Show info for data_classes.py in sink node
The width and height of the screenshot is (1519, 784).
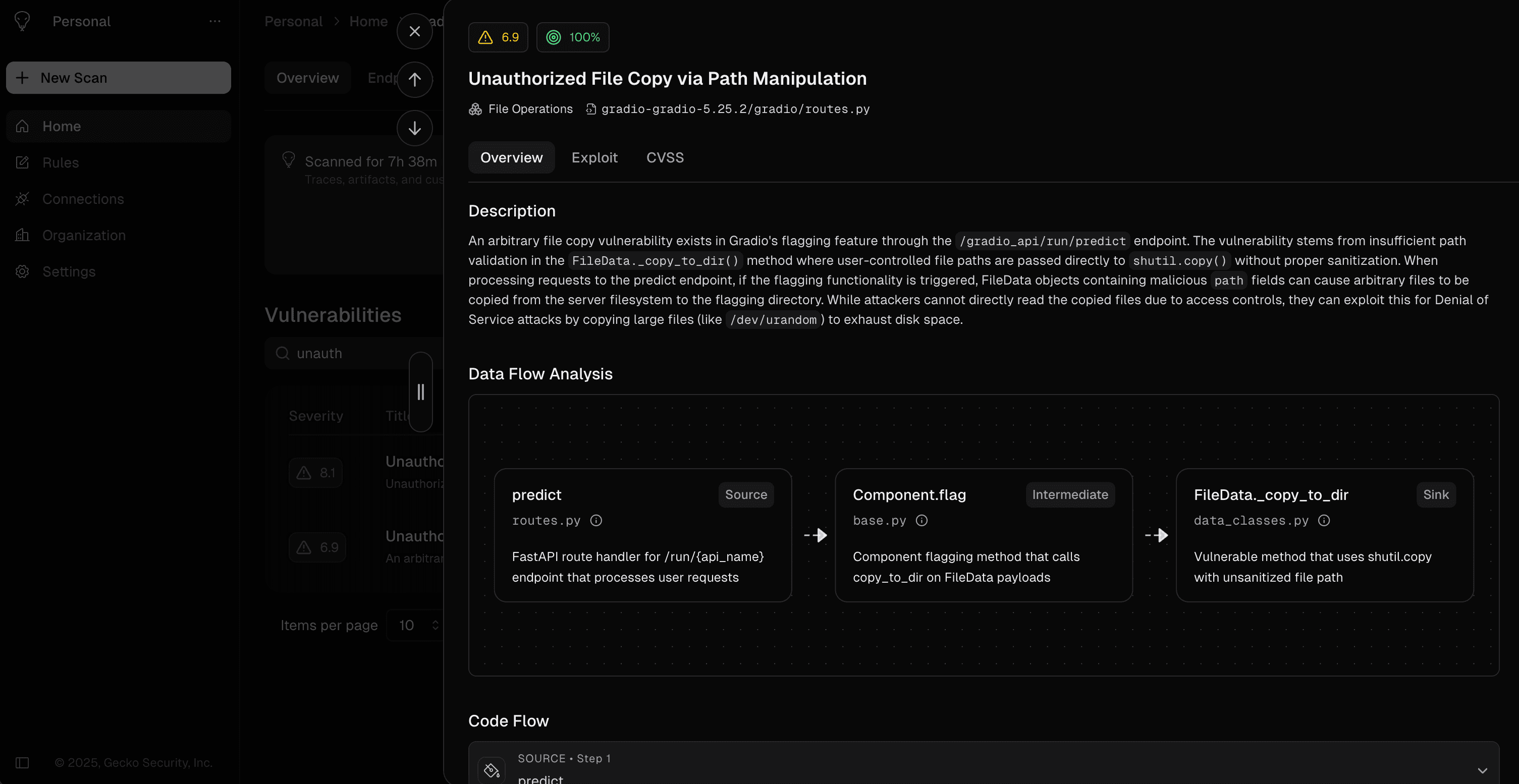(x=1324, y=521)
